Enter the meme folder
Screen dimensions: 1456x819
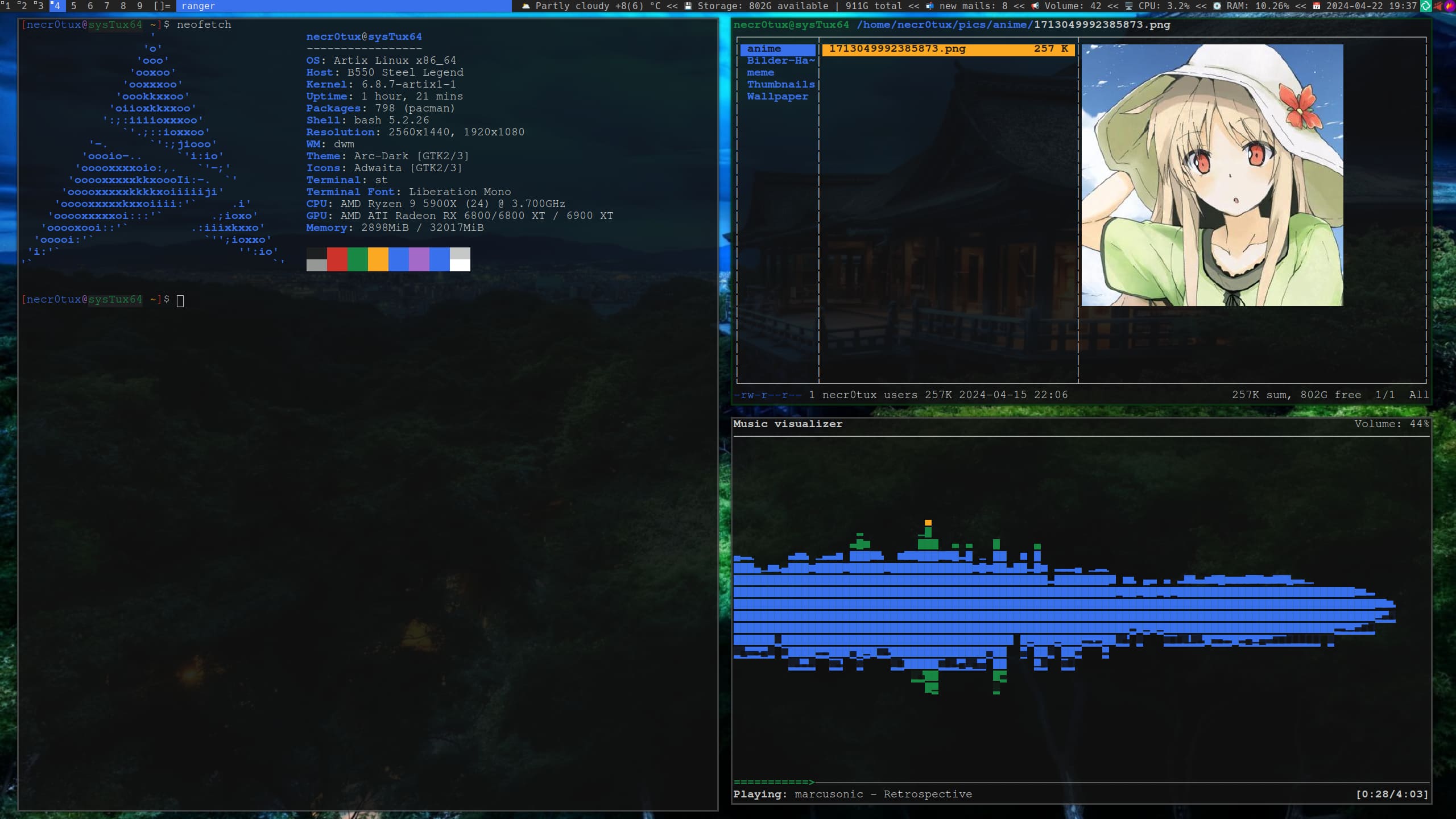[x=760, y=73]
